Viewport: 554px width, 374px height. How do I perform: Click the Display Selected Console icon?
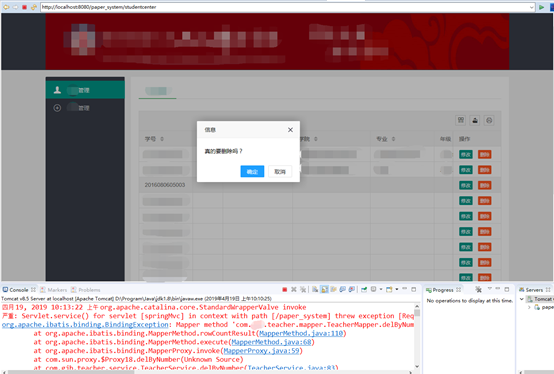373,289
